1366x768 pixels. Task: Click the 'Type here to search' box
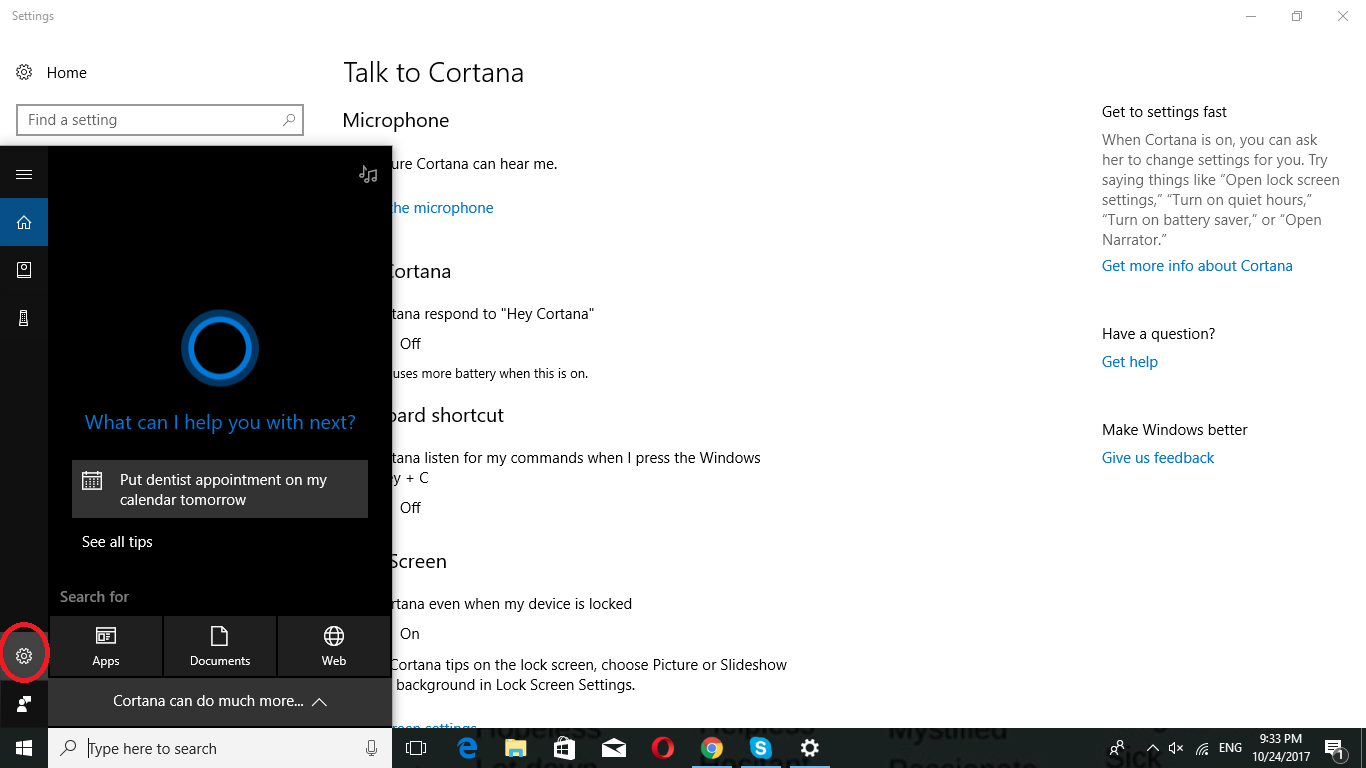point(220,748)
